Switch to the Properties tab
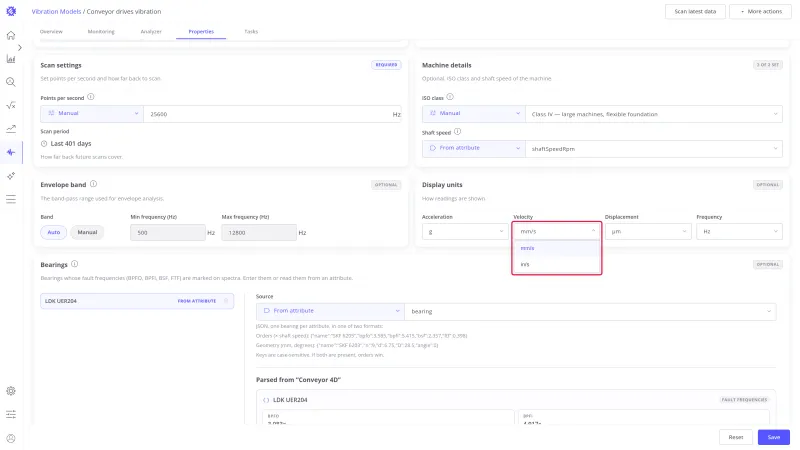Image resolution: width=800 pixels, height=450 pixels. (201, 32)
